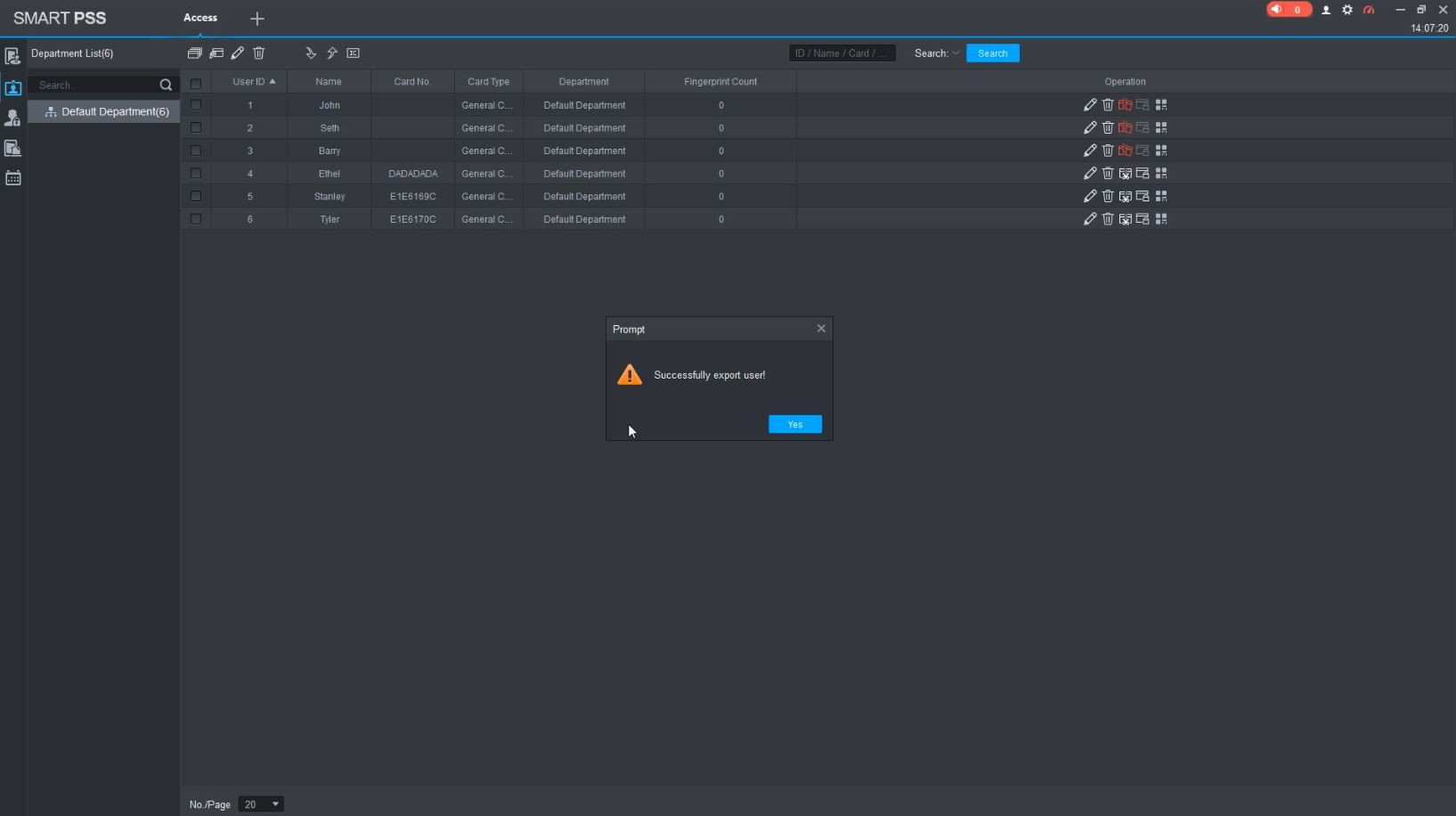Switch to the Access tab
Screen dimensions: 1456x816
pyautogui.click(x=200, y=18)
